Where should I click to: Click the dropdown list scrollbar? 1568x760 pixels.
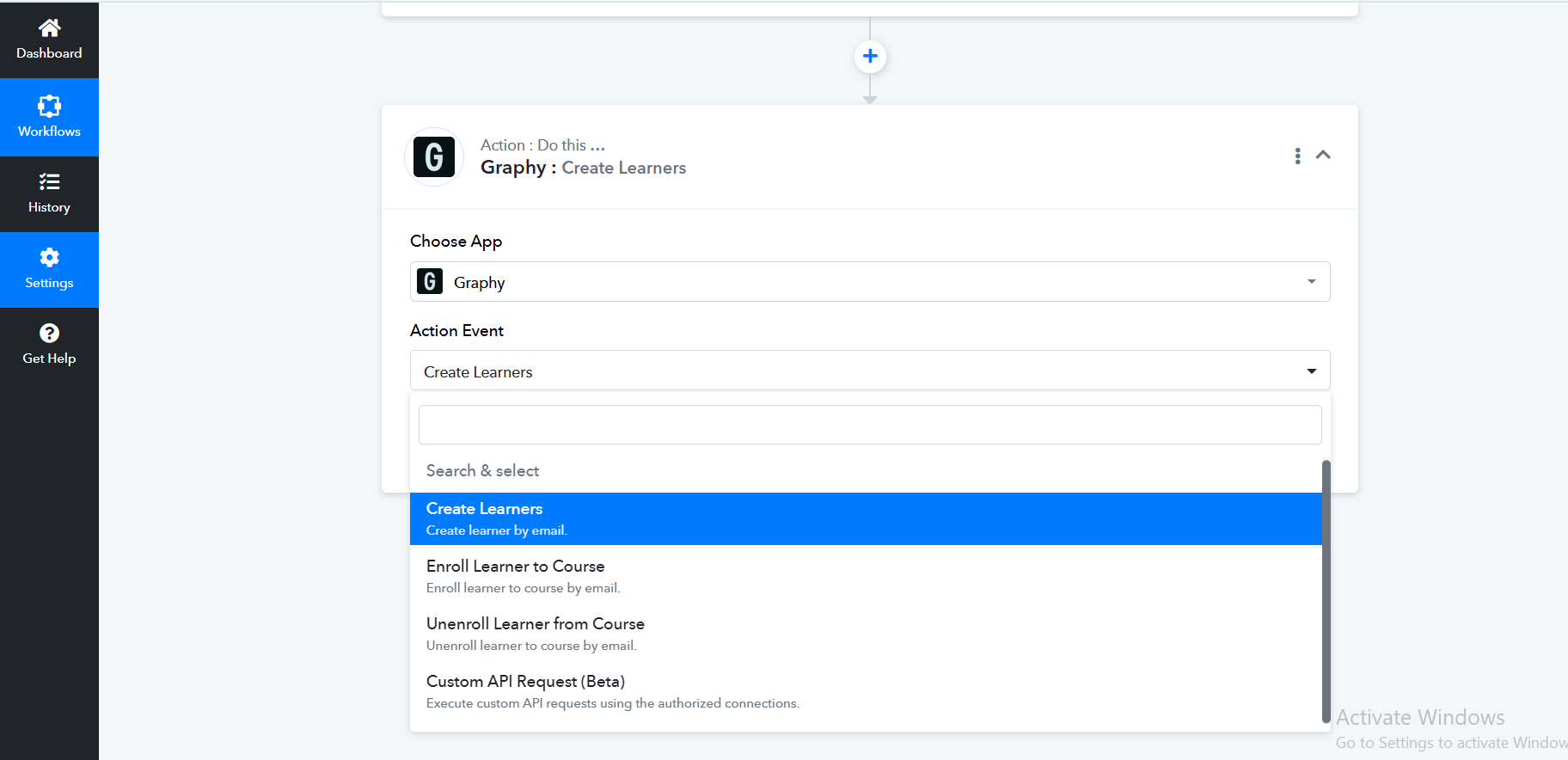(x=1326, y=591)
